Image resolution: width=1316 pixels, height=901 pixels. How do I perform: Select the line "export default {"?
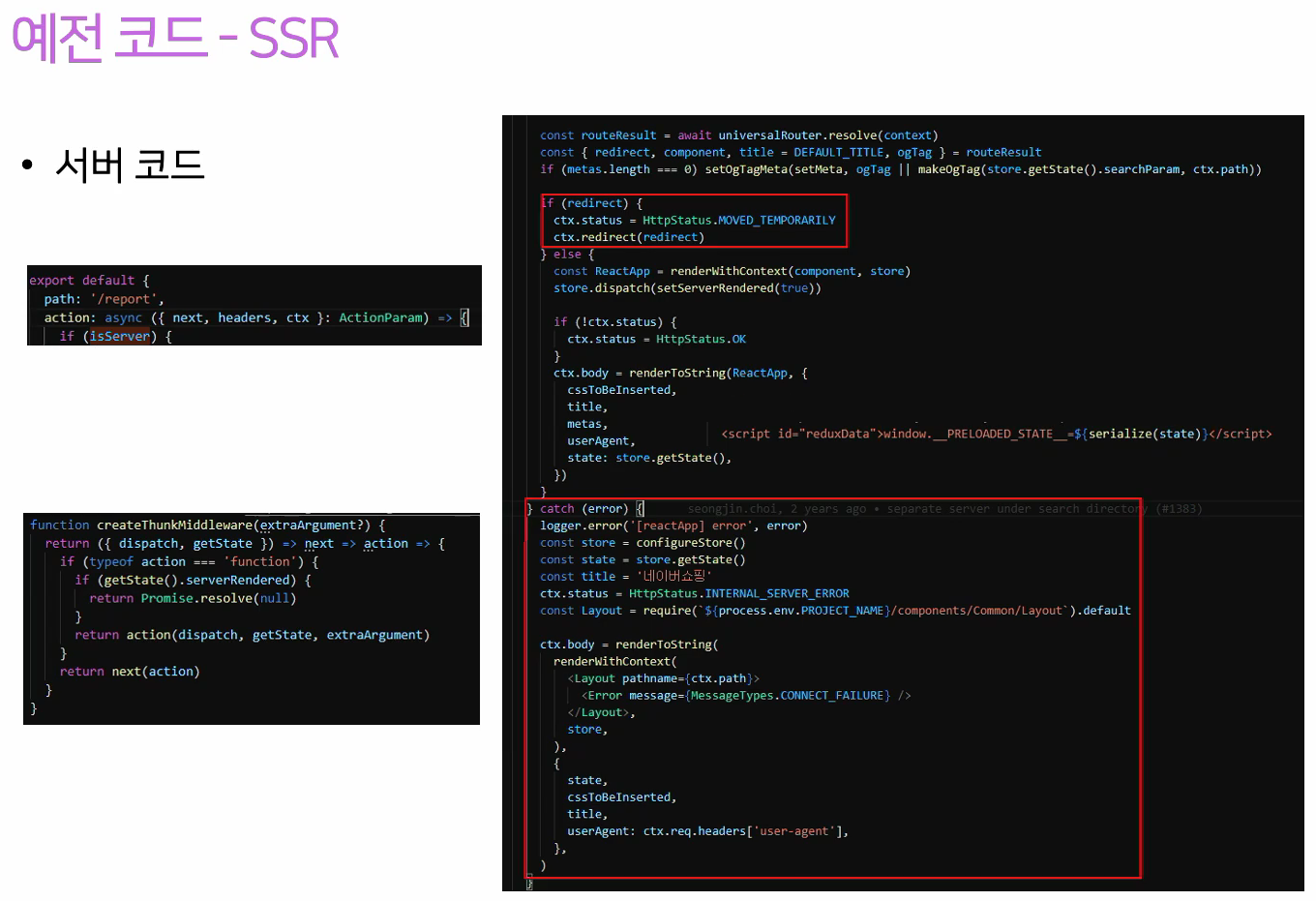pyautogui.click(x=89, y=281)
